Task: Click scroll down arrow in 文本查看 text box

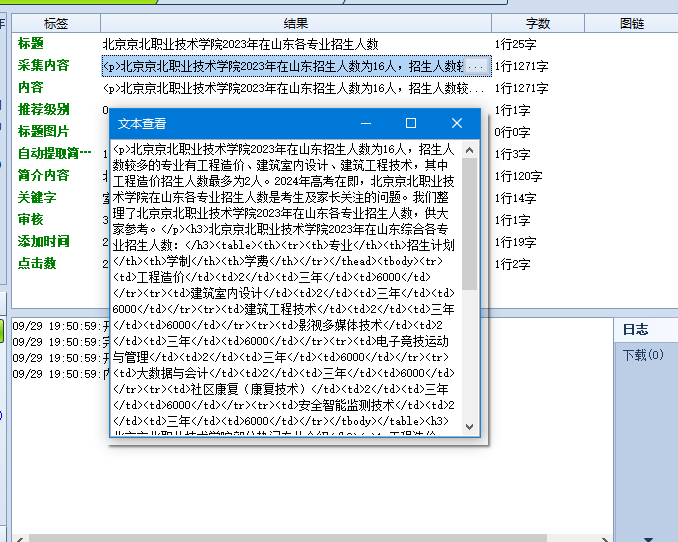Action: tap(470, 427)
